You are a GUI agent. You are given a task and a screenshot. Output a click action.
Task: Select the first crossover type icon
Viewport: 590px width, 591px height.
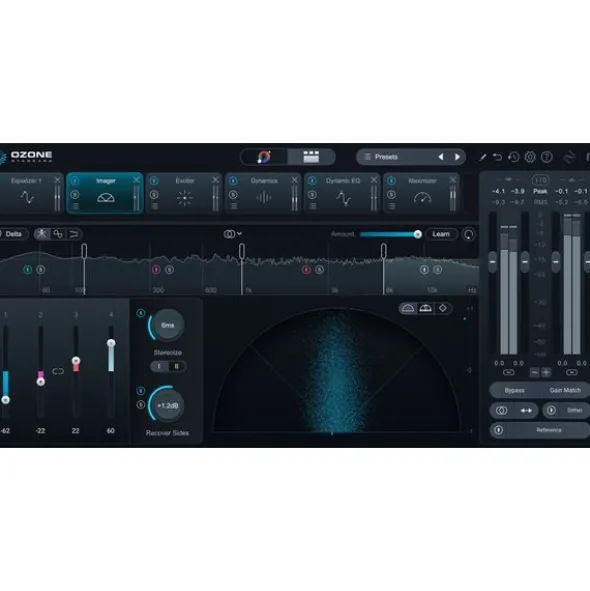(42, 234)
